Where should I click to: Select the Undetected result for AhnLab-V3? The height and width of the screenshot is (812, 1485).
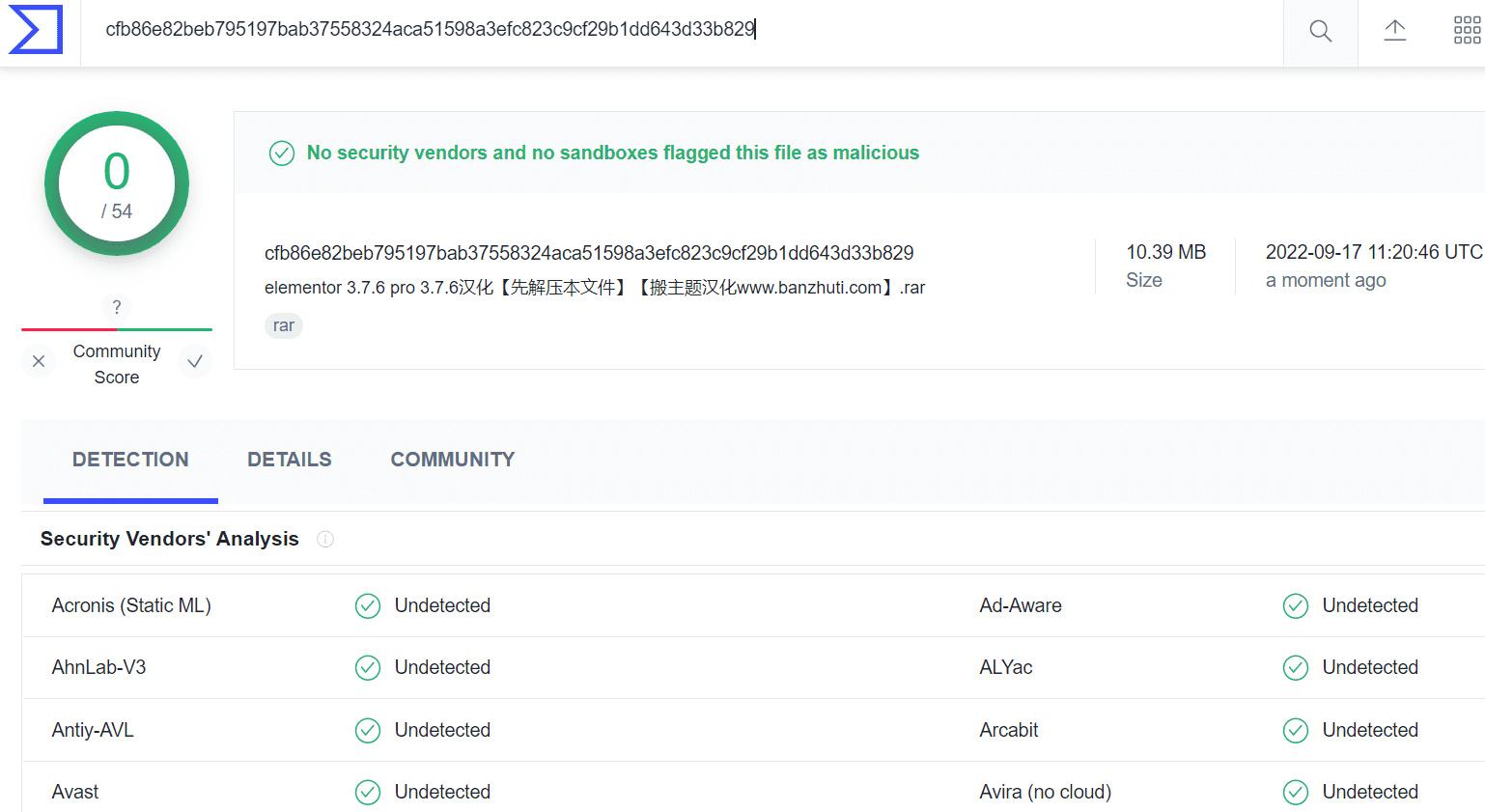[442, 667]
